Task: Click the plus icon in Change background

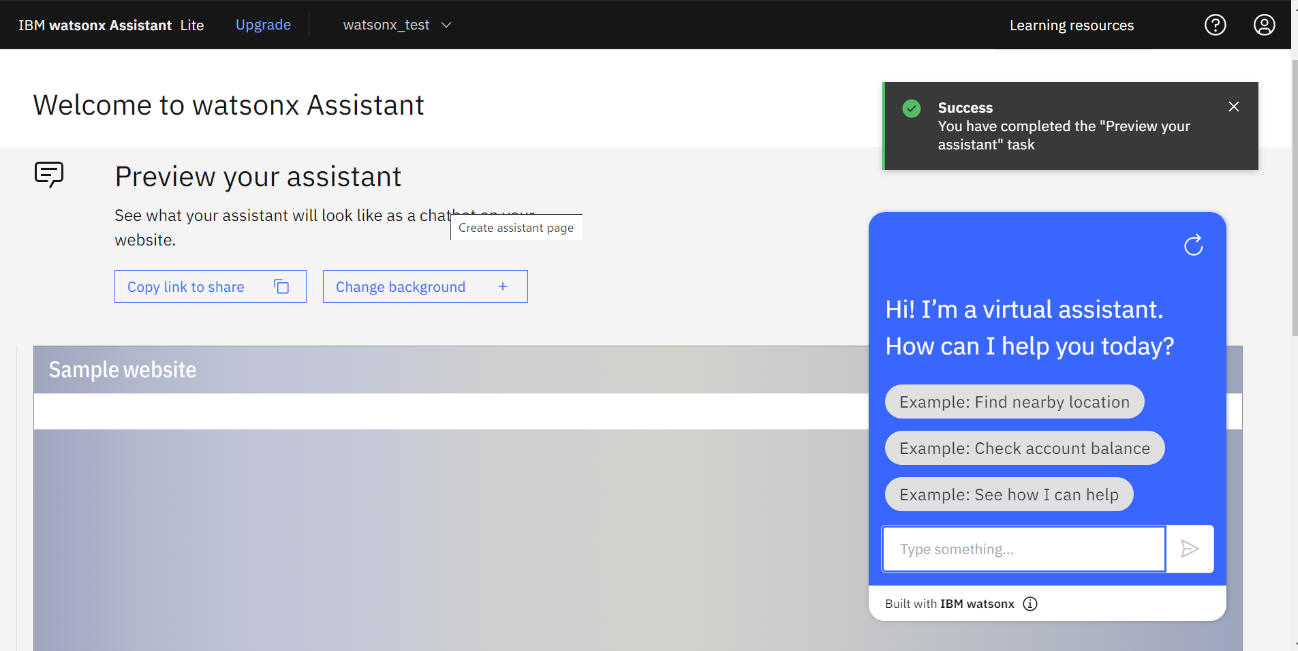Action: (503, 287)
